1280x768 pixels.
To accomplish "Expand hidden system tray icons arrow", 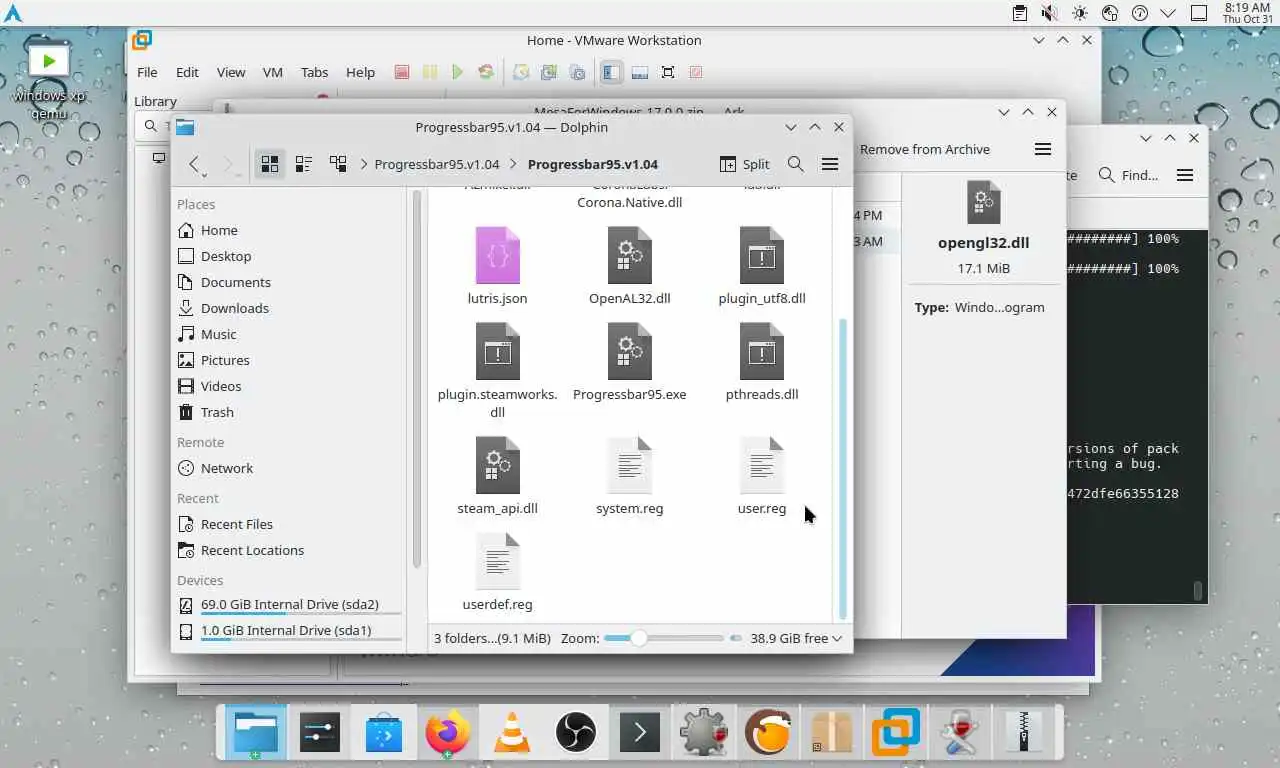I will pyautogui.click(x=1167, y=13).
